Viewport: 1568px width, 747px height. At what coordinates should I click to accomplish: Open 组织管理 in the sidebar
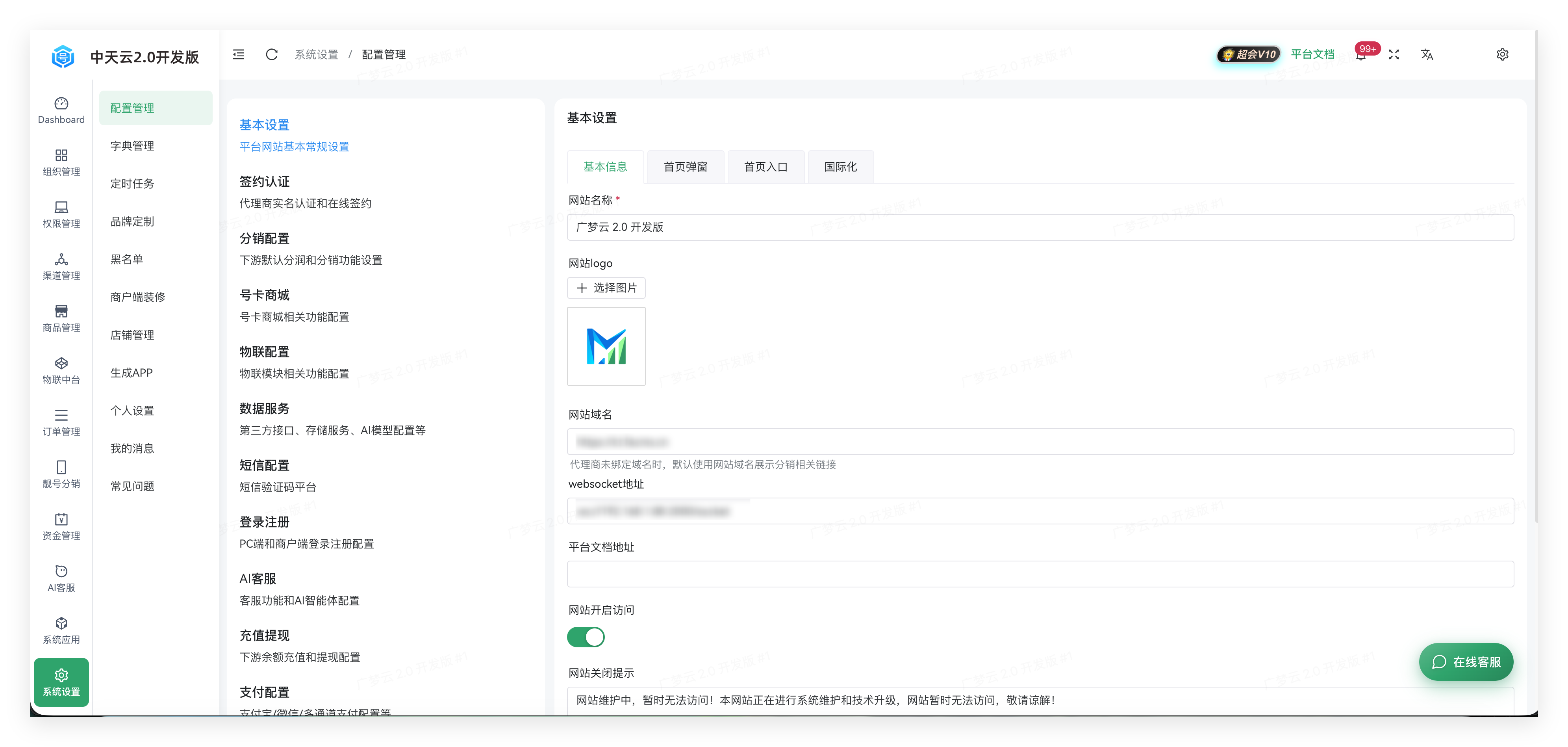(x=61, y=163)
